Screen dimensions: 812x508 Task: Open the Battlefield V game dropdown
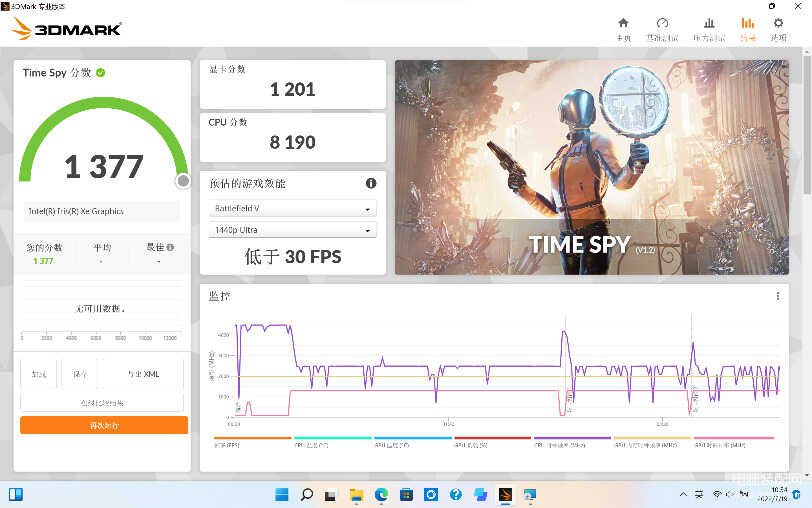(x=292, y=208)
